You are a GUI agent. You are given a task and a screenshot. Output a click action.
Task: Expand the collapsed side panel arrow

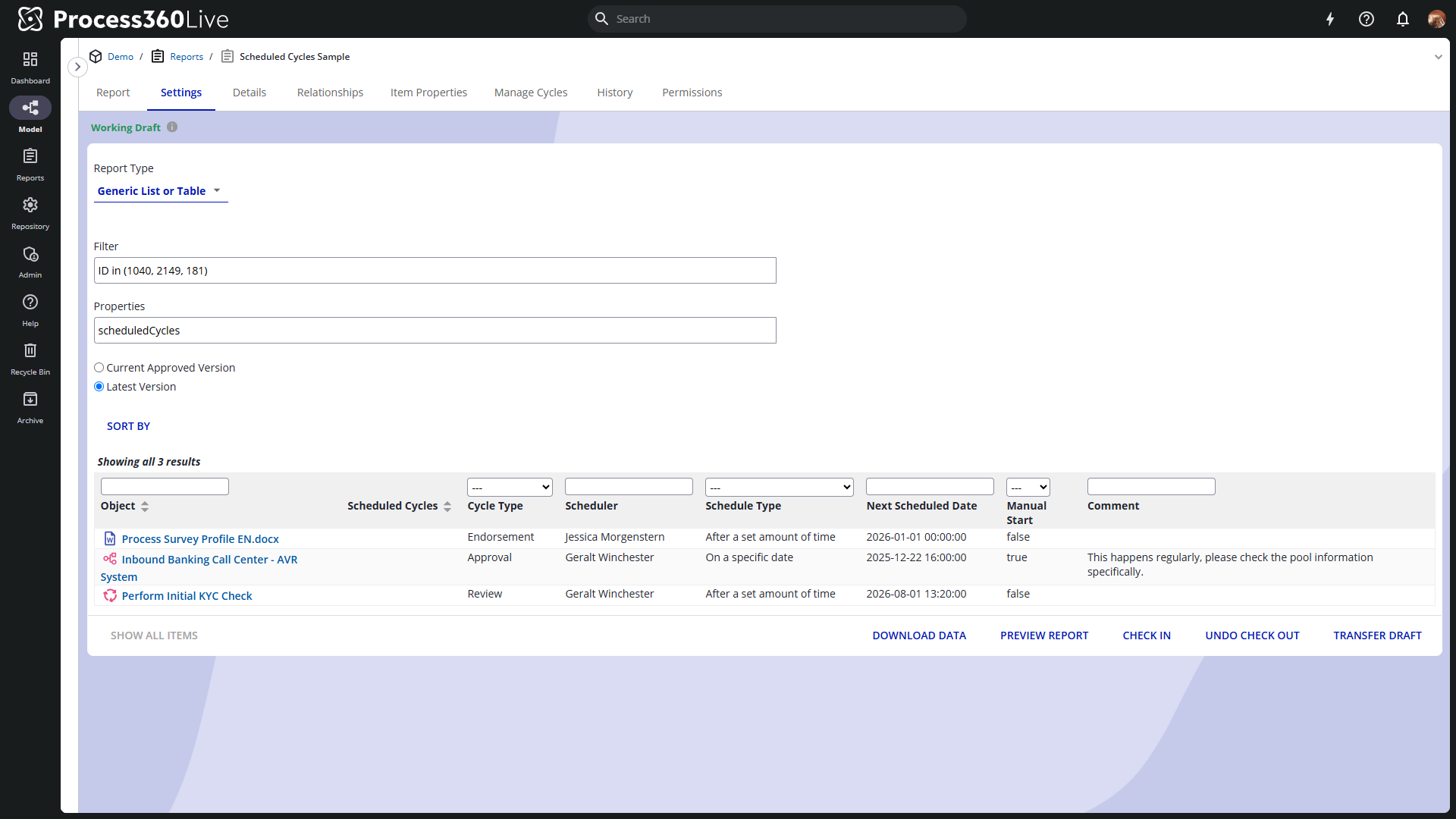(x=77, y=67)
